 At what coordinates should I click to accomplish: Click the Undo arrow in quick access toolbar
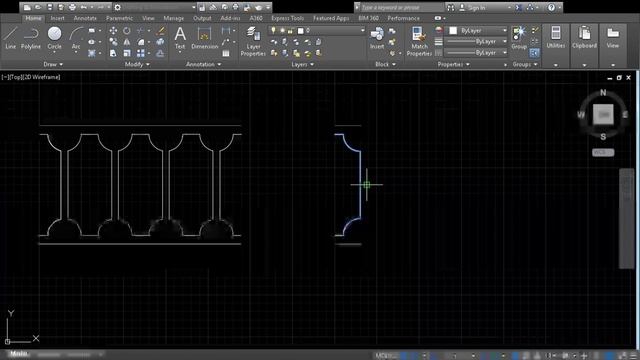click(x=84, y=7)
